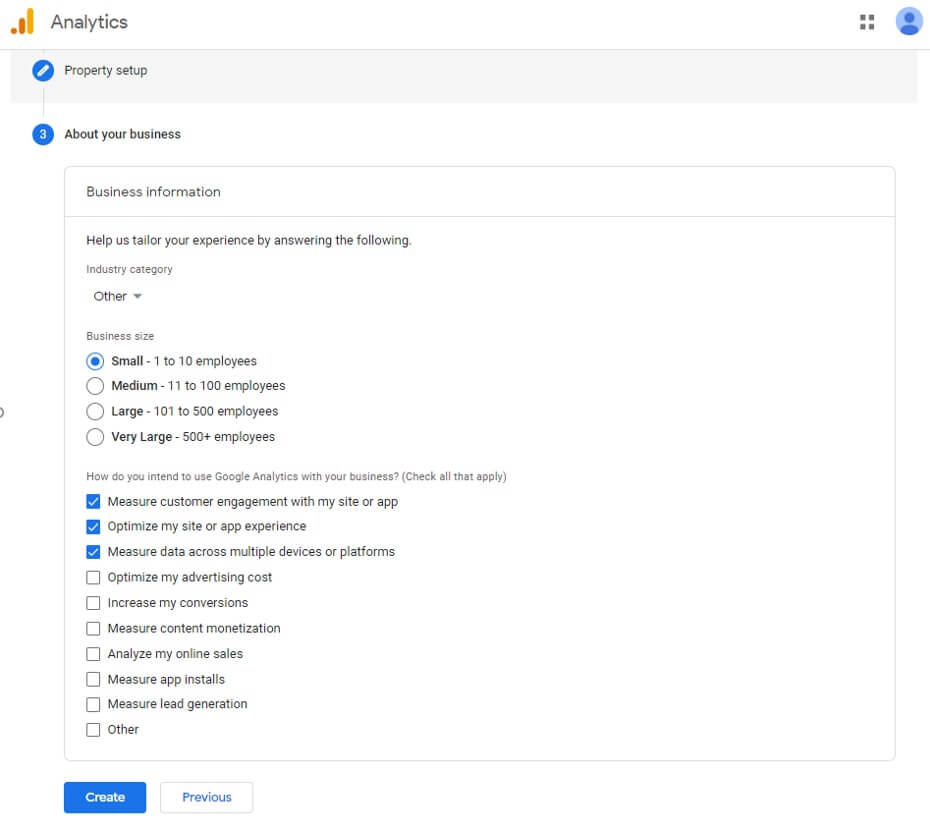The height and width of the screenshot is (825, 930).
Task: Open the Industry category dropdown
Action: (118, 296)
